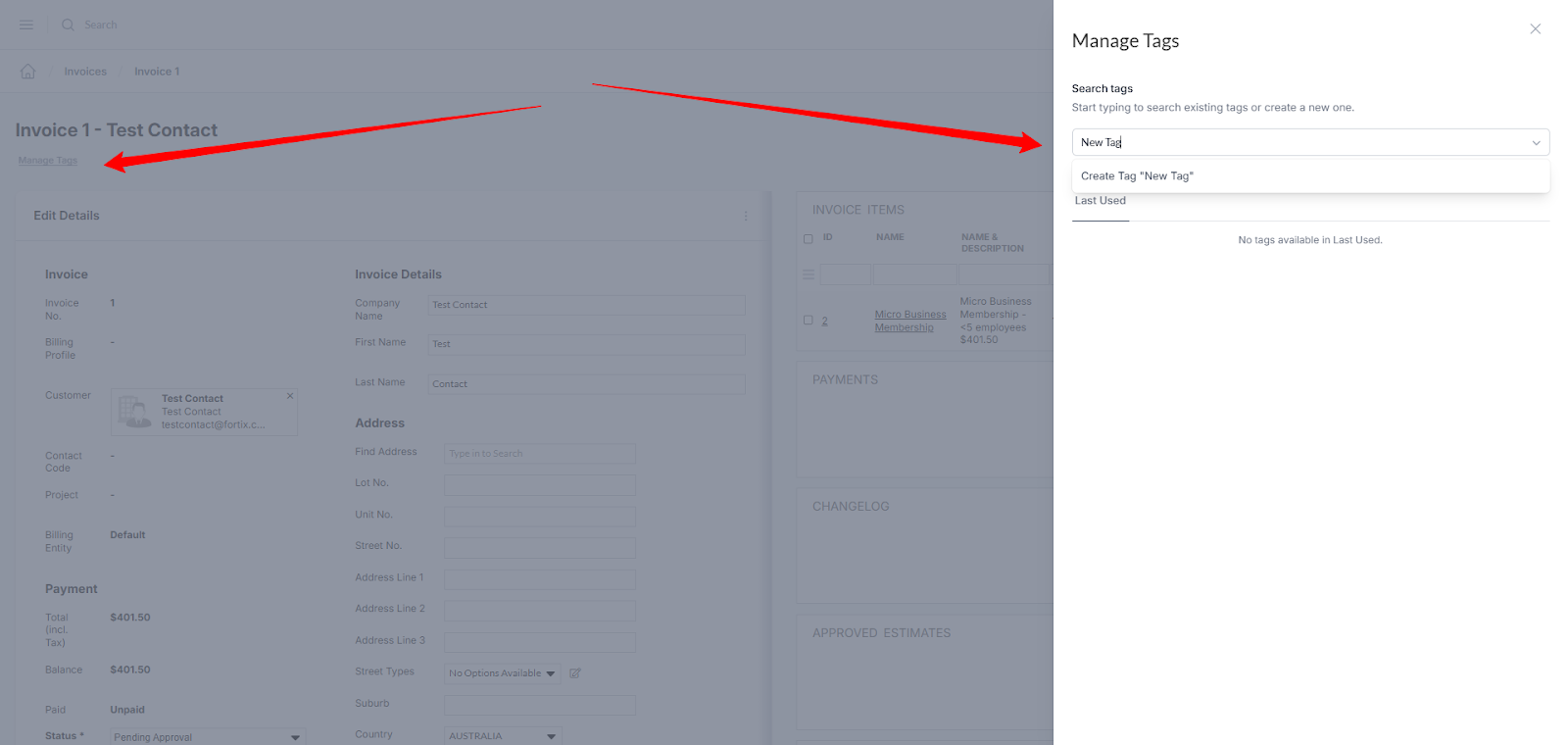This screenshot has height=745, width=1568.
Task: Click the Address Line 2 field
Action: point(540,611)
